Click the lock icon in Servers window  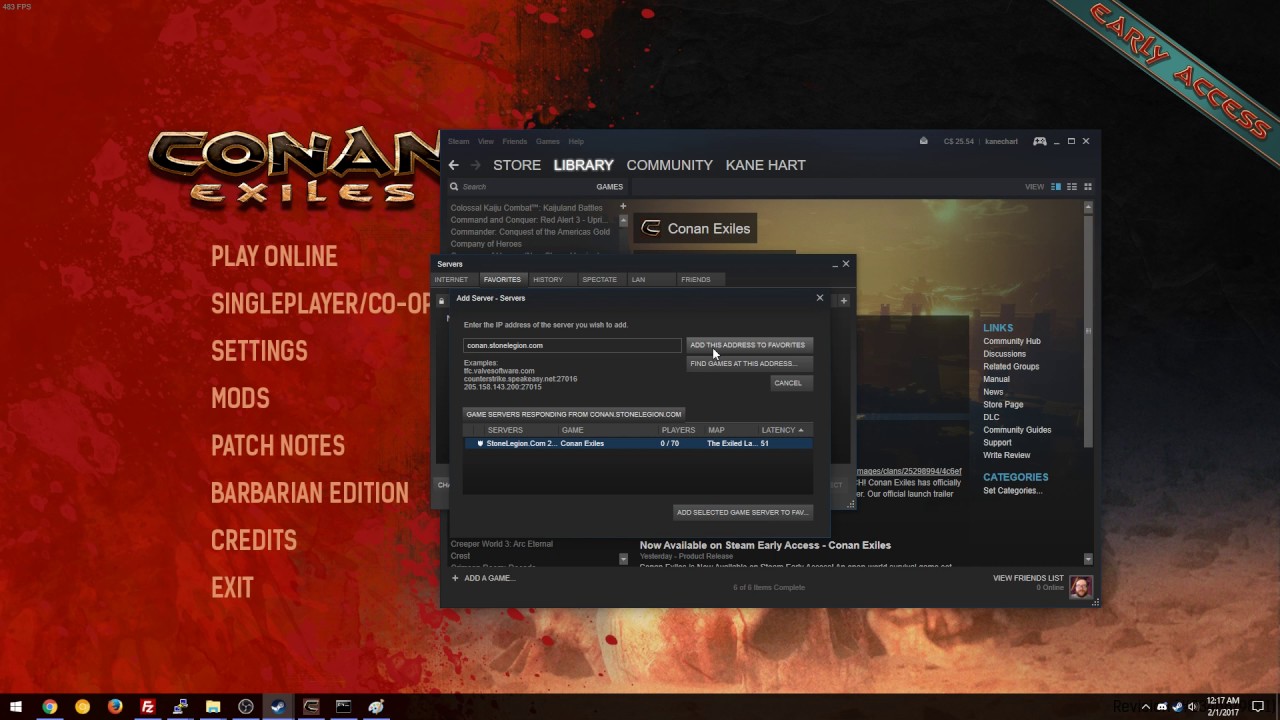click(x=441, y=300)
